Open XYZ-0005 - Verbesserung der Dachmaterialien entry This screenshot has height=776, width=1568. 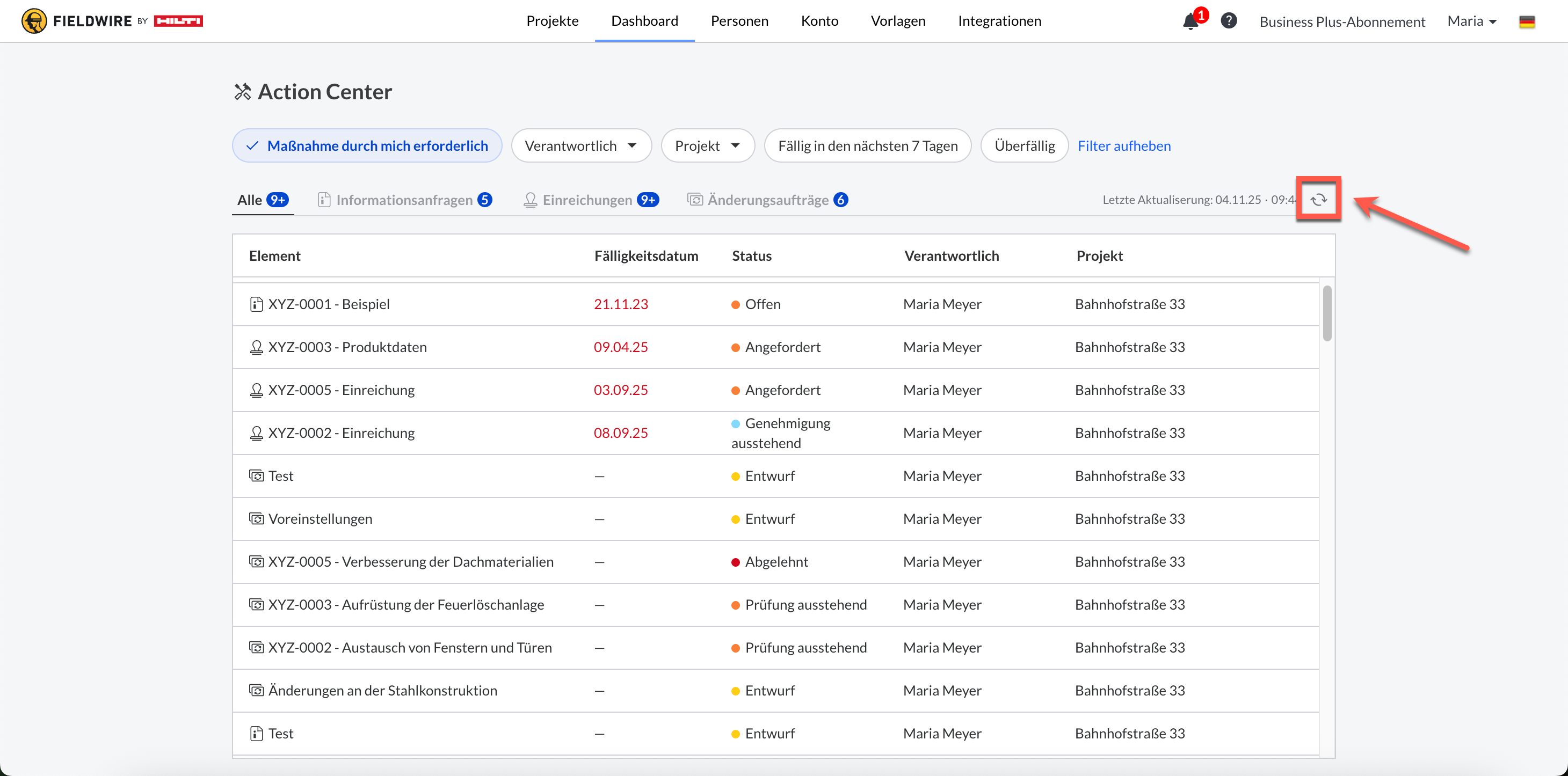[x=411, y=562]
